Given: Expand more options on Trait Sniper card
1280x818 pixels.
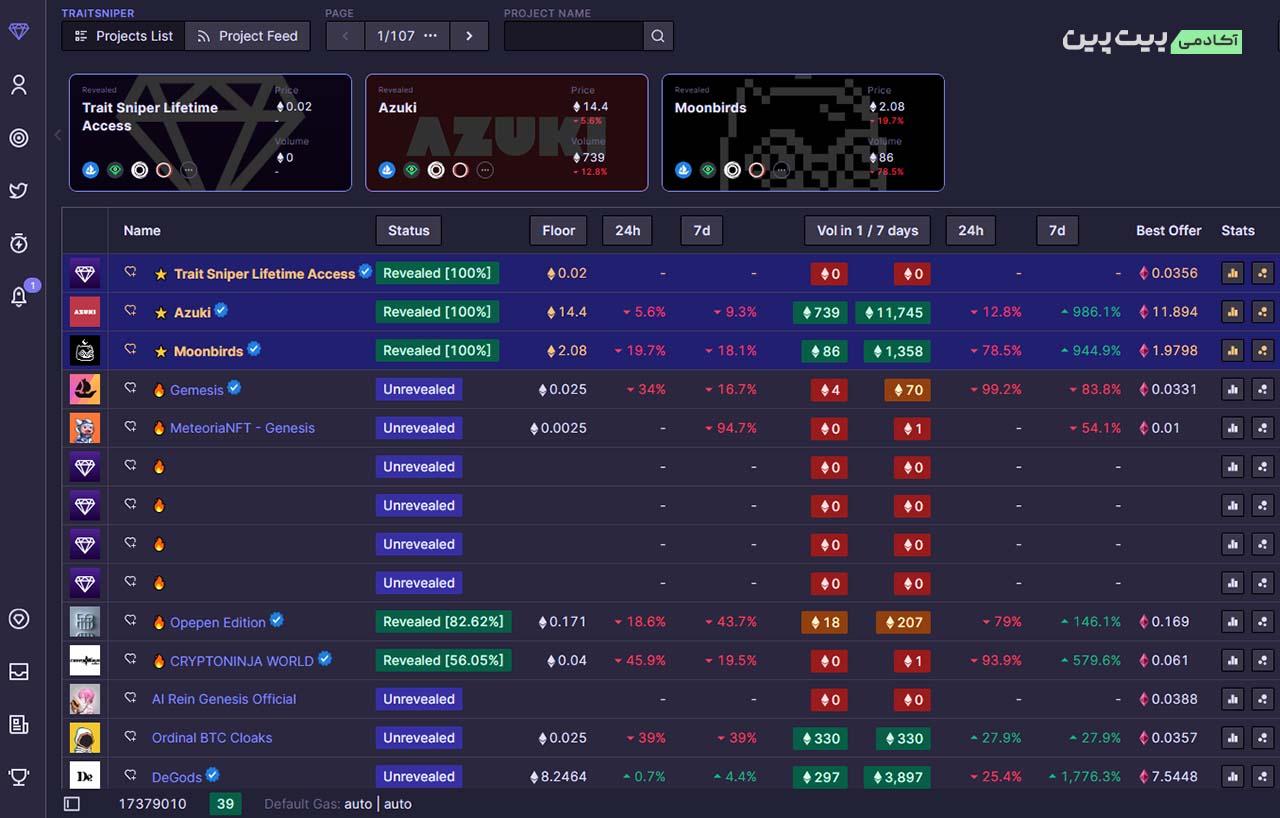Looking at the screenshot, I should click(188, 170).
